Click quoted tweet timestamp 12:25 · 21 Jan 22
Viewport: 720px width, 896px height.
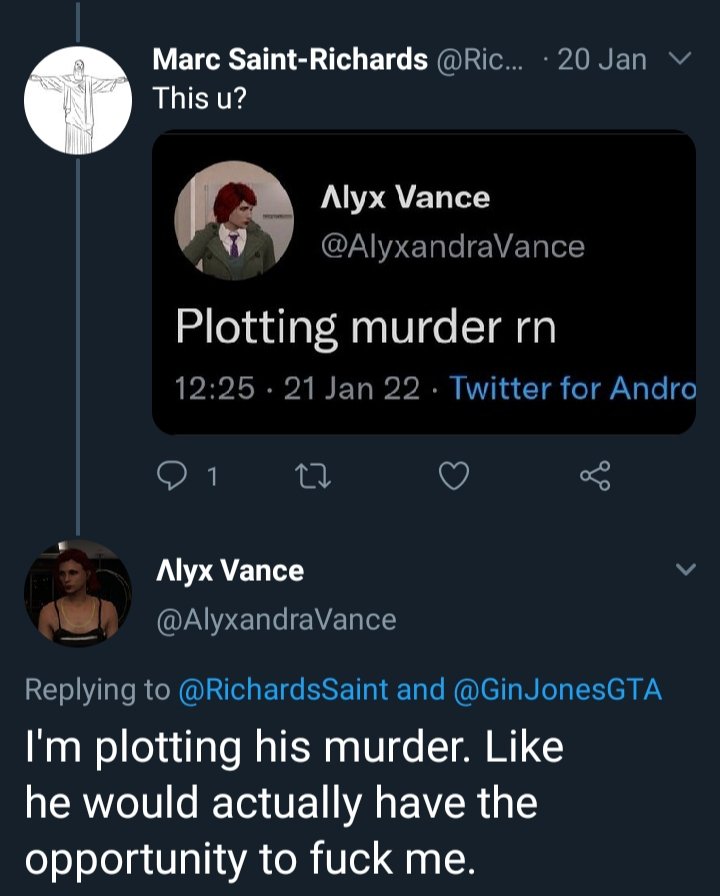297,388
